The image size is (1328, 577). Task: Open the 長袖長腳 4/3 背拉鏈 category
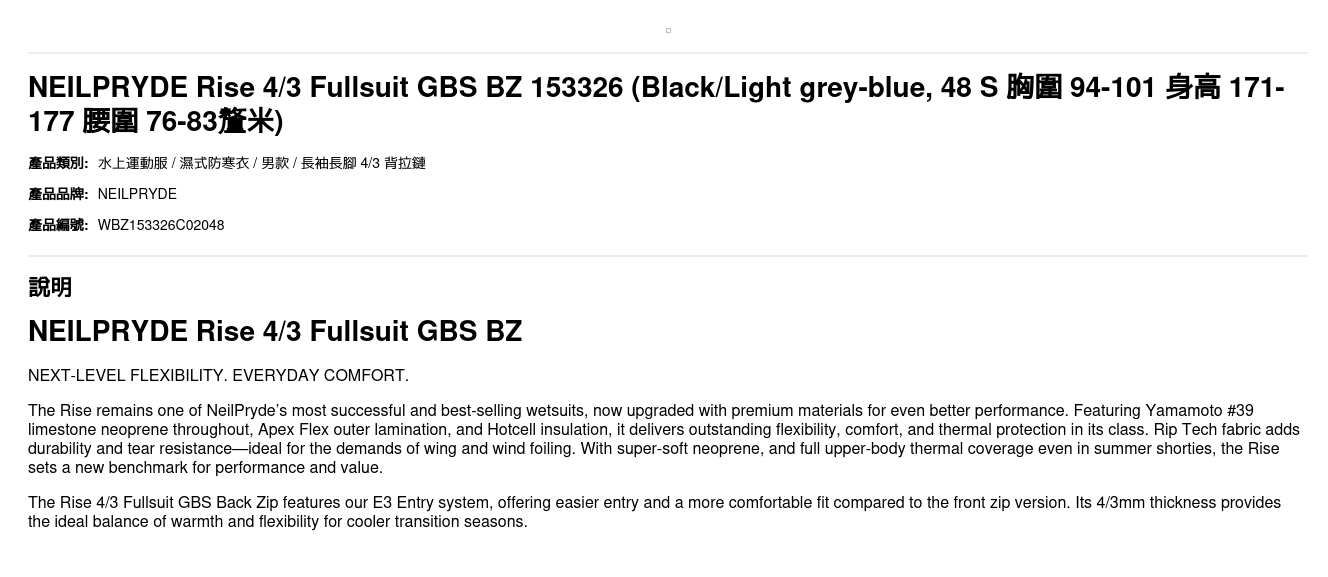pyautogui.click(x=363, y=163)
